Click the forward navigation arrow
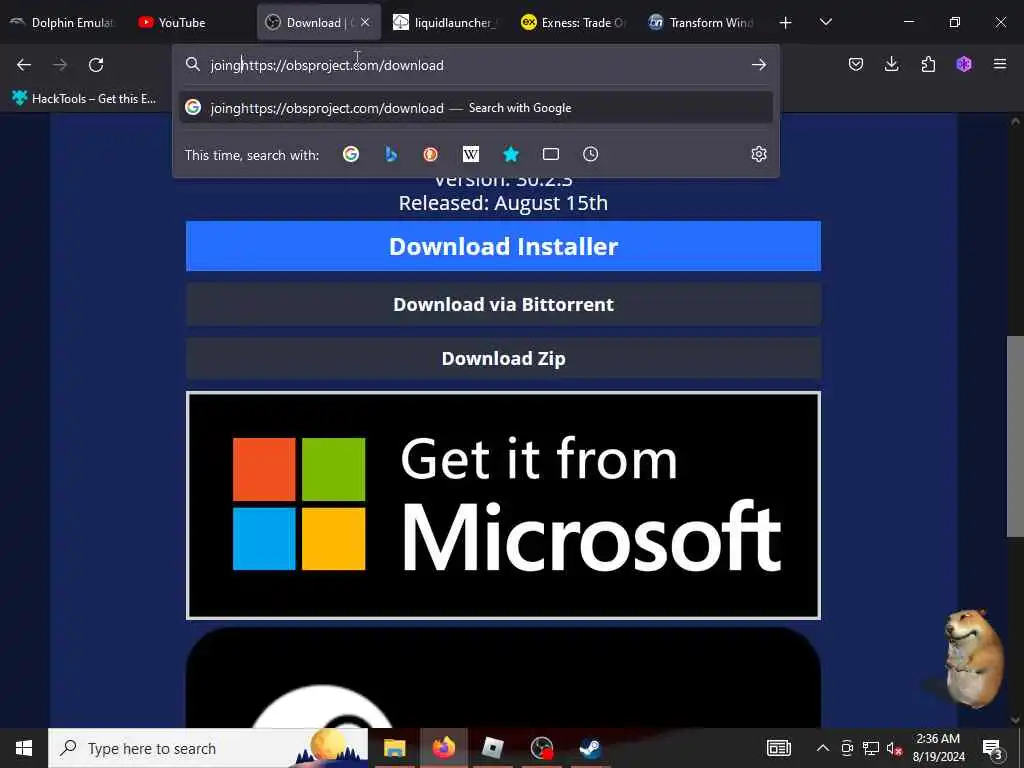 [60, 65]
